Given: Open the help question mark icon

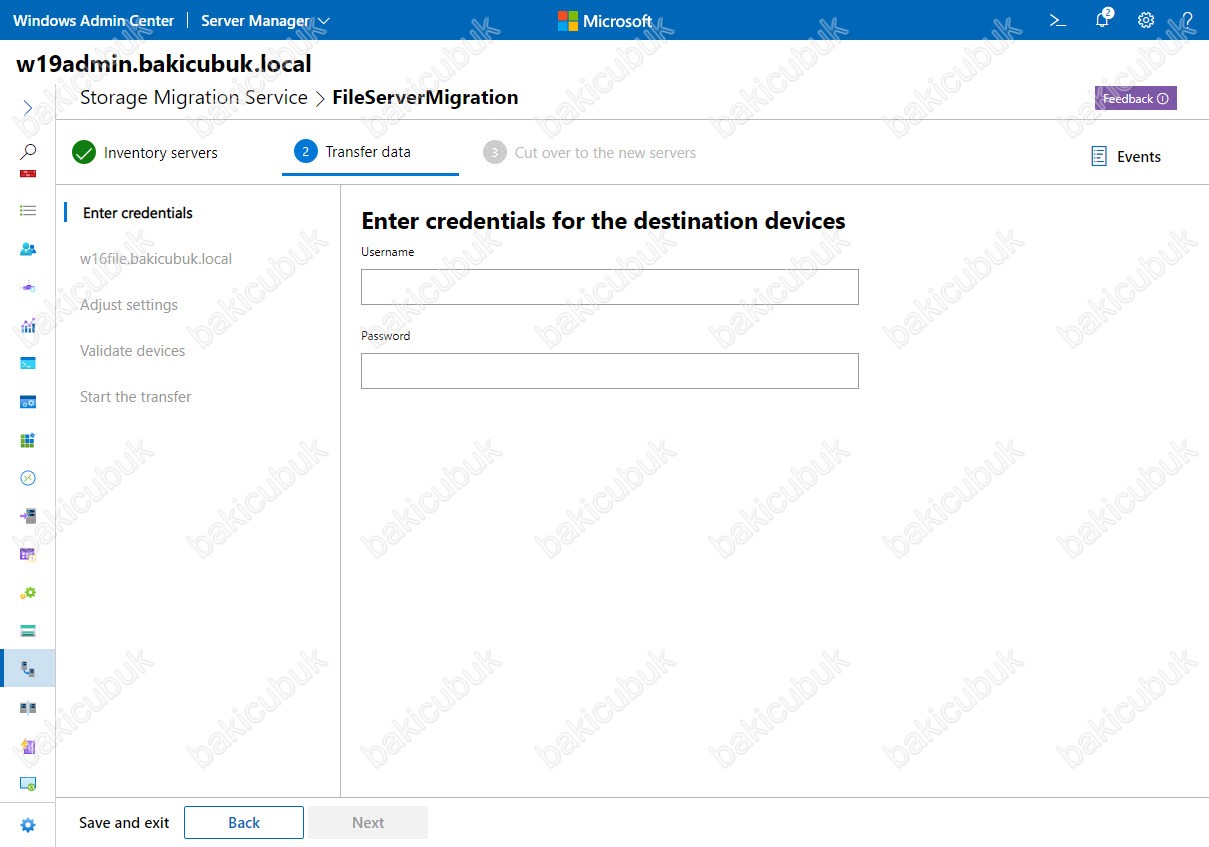Looking at the screenshot, I should point(1188,20).
